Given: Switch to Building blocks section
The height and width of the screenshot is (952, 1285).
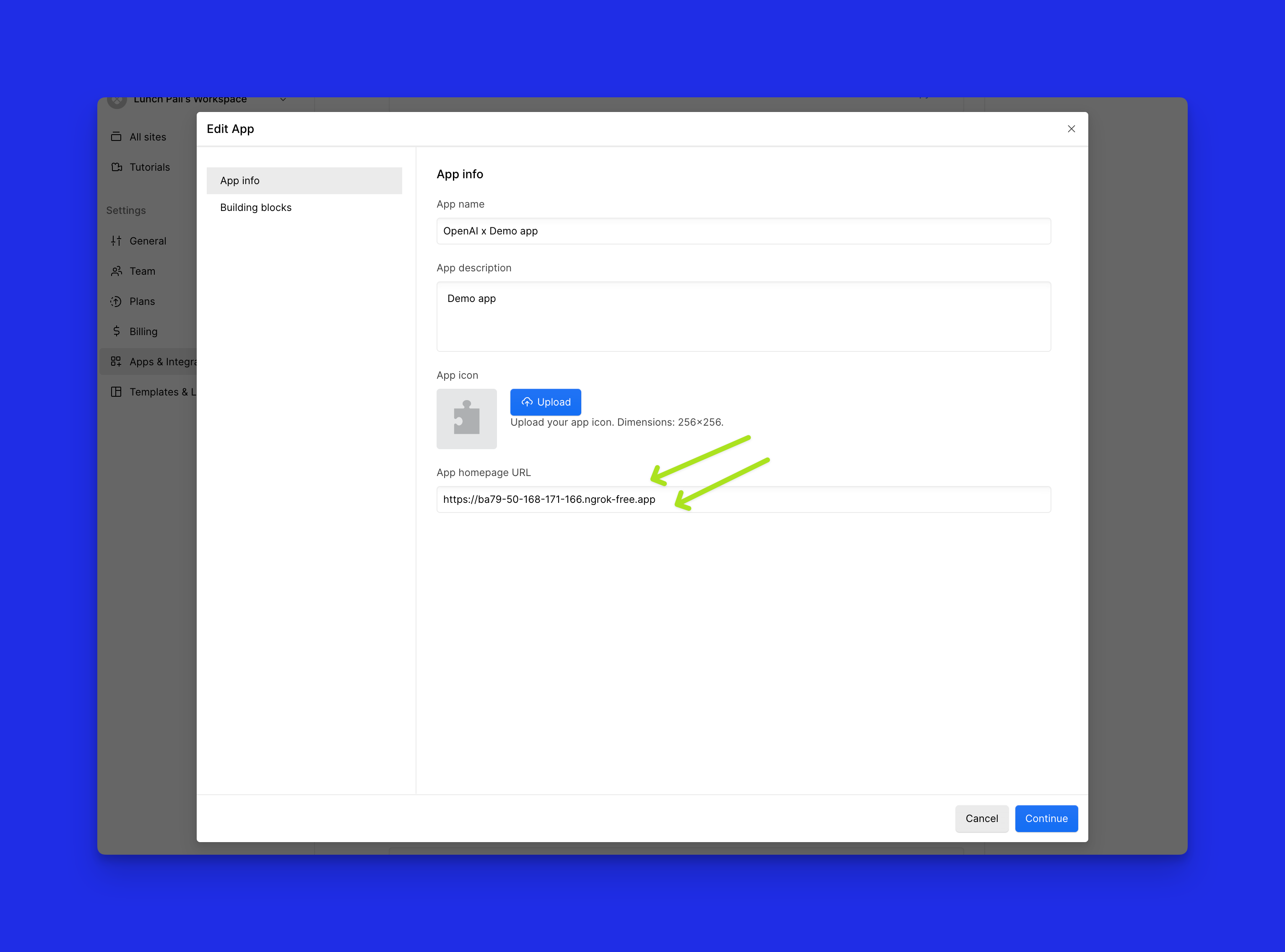Looking at the screenshot, I should tap(256, 208).
